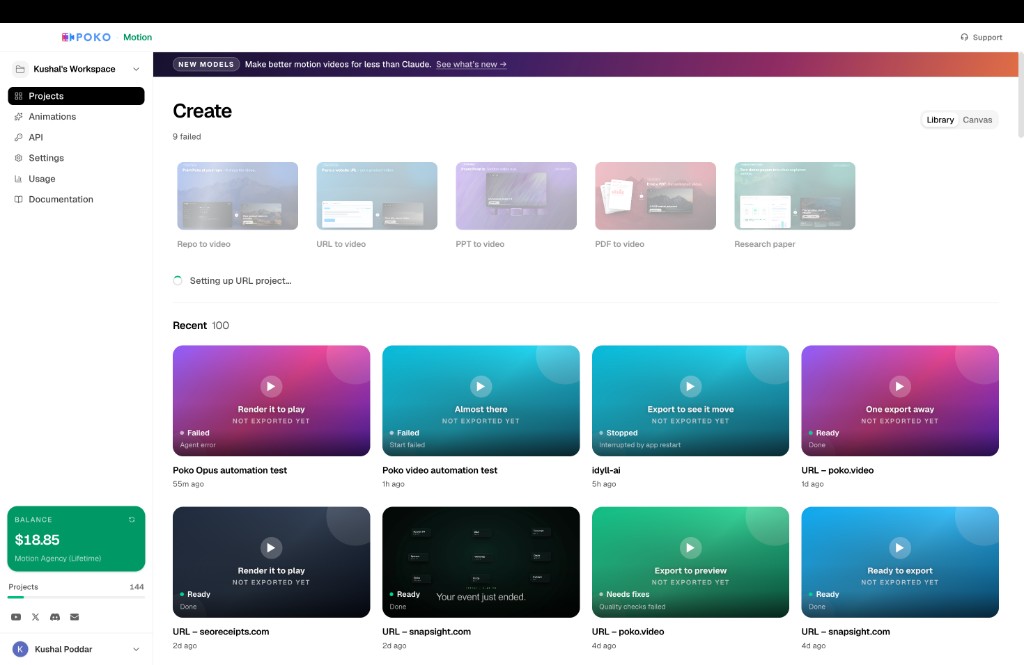Open the Documentation menu item
Viewport: 1024px width, 665px height.
76,199
